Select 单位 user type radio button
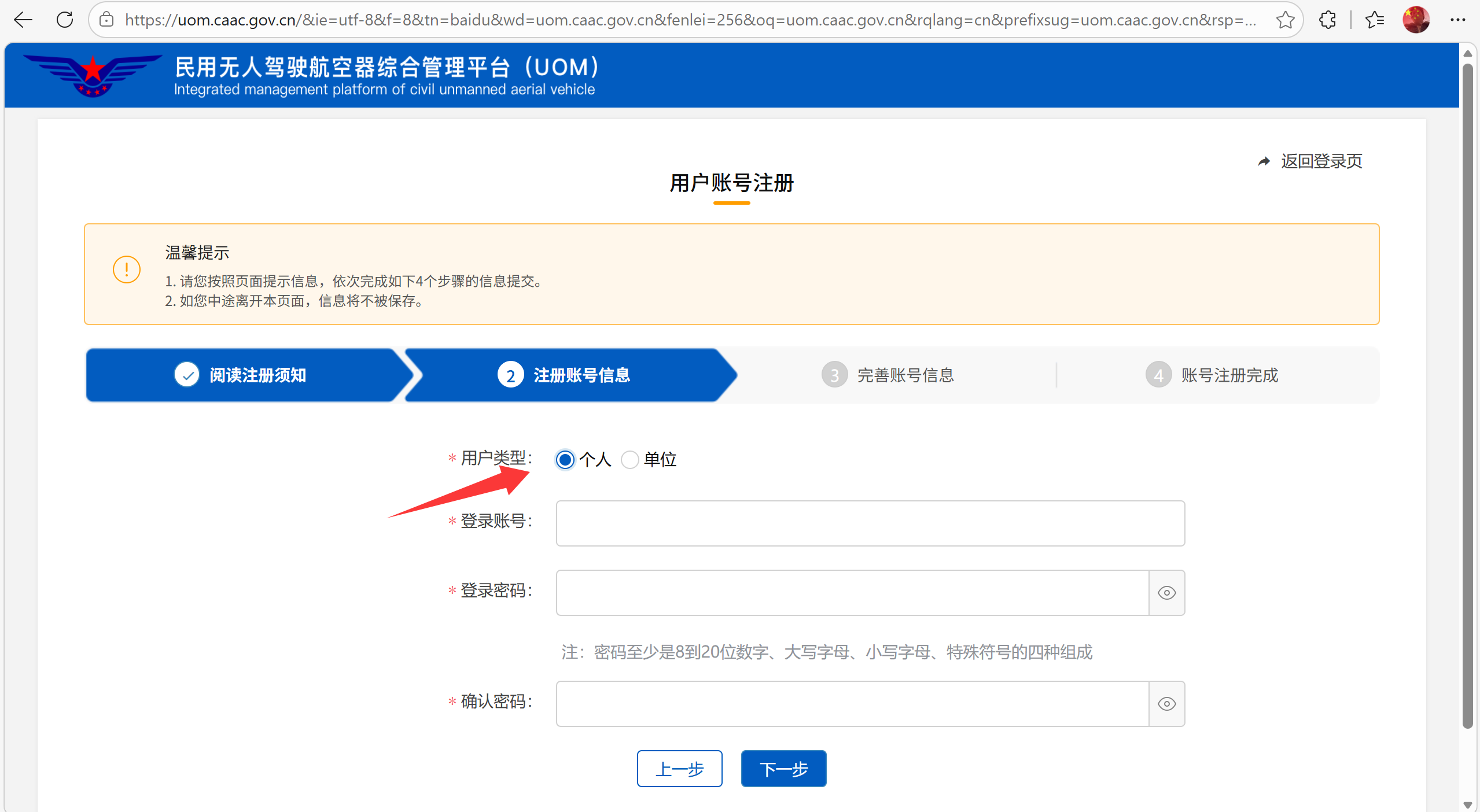The height and width of the screenshot is (812, 1480). click(629, 460)
